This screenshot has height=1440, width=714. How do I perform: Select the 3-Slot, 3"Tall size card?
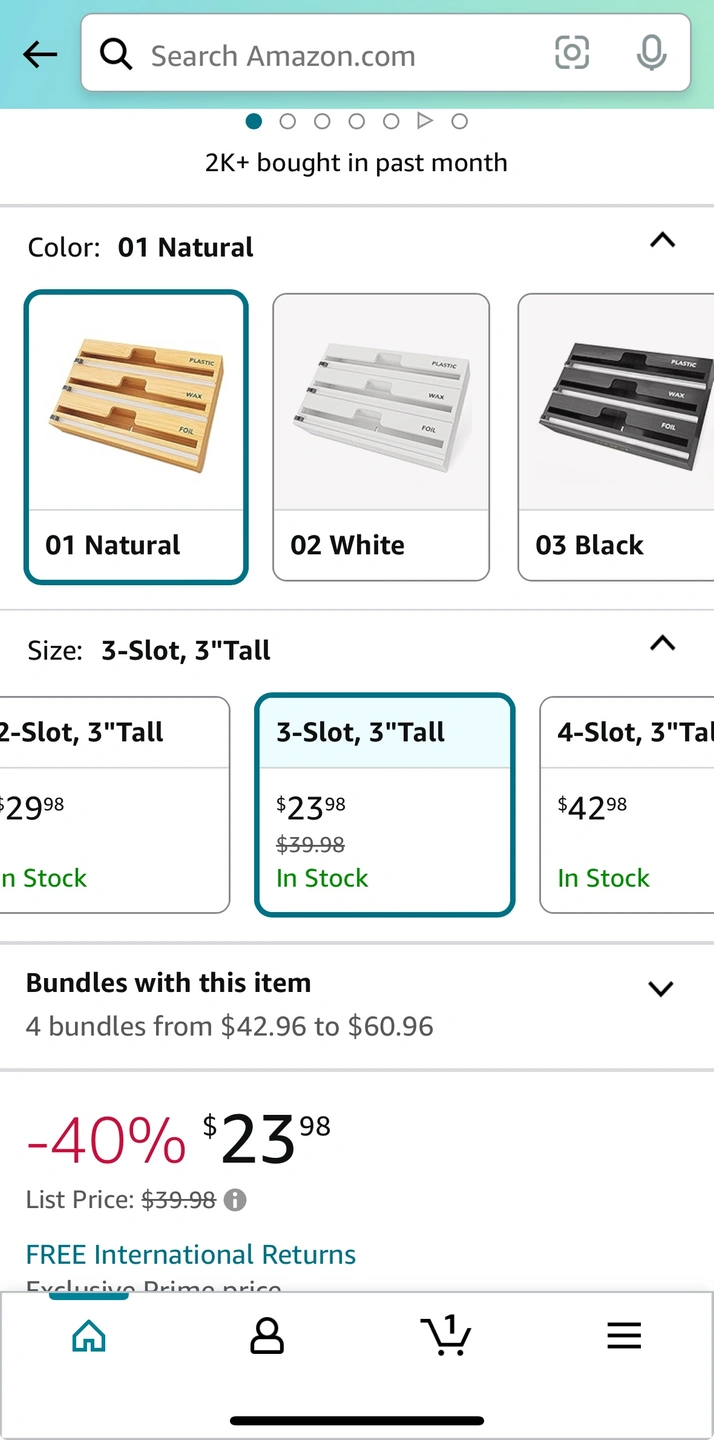pyautogui.click(x=385, y=805)
